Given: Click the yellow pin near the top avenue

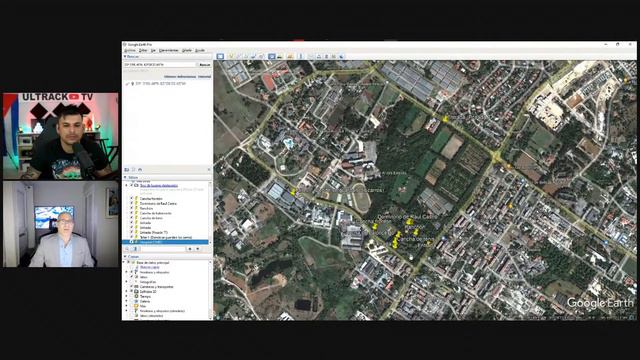Looking at the screenshot, I should point(445,119).
